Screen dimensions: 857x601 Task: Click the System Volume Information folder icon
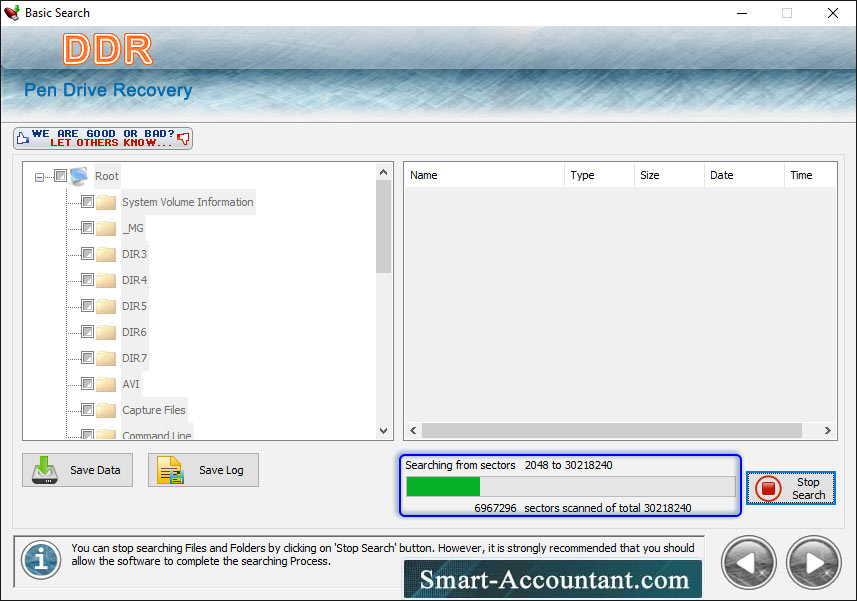point(106,202)
